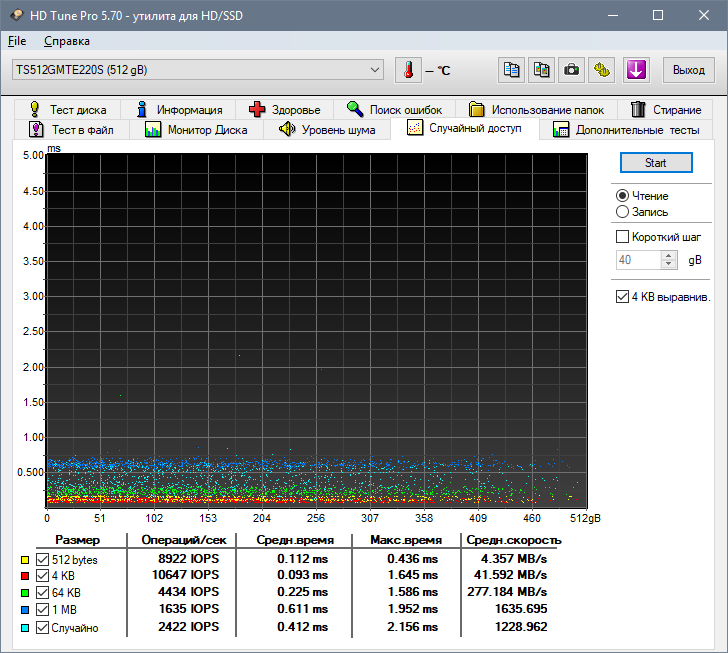Click the Макс.время column header
This screenshot has width=728, height=653.
click(x=406, y=540)
